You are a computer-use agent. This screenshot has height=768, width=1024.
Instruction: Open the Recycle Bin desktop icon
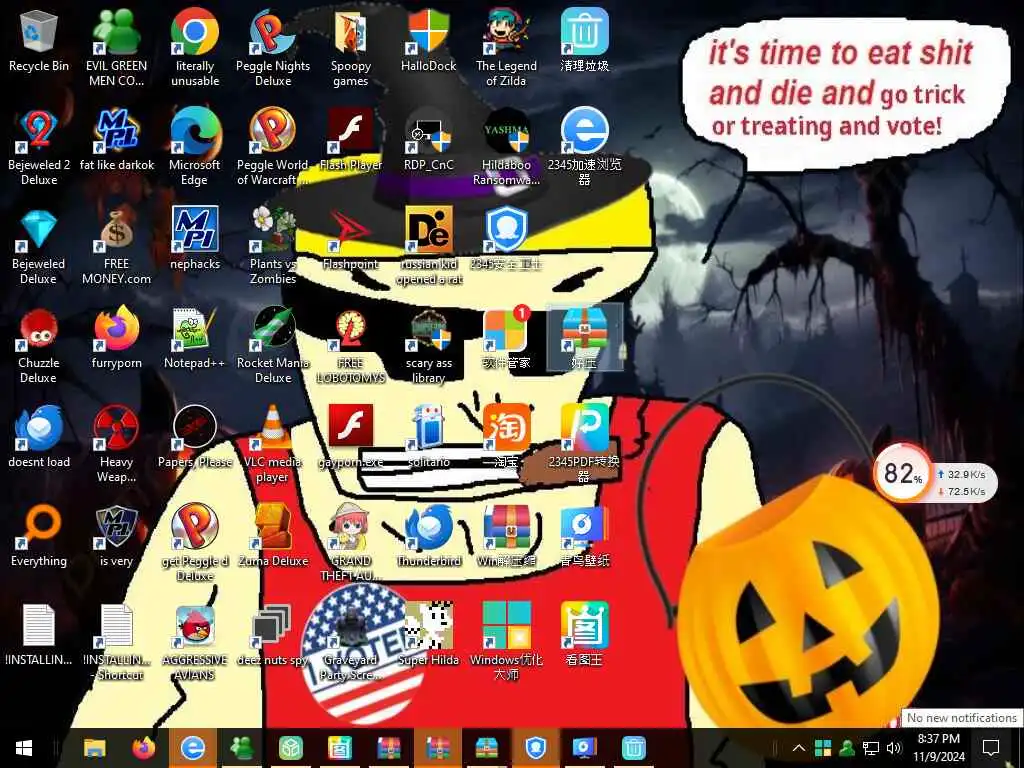39,40
